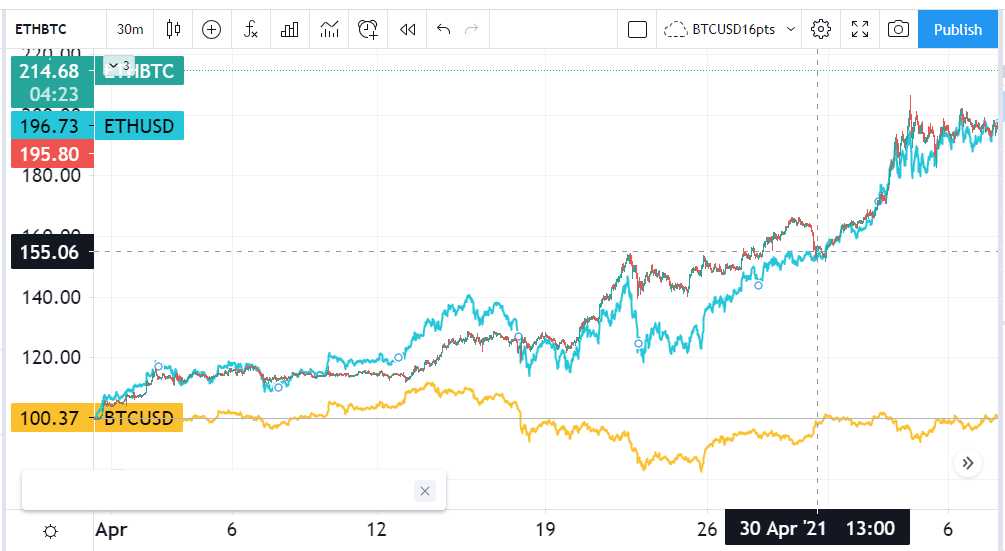Click the Publish button
Screen dimensions: 1005x551
point(958,29)
